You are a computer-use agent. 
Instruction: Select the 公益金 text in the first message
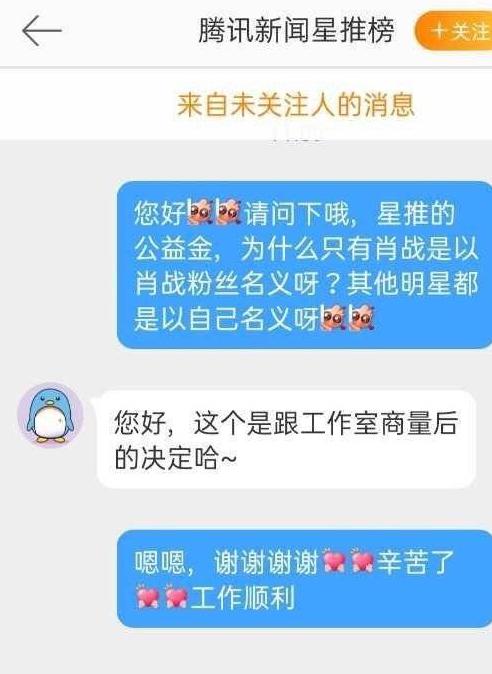click(x=173, y=248)
